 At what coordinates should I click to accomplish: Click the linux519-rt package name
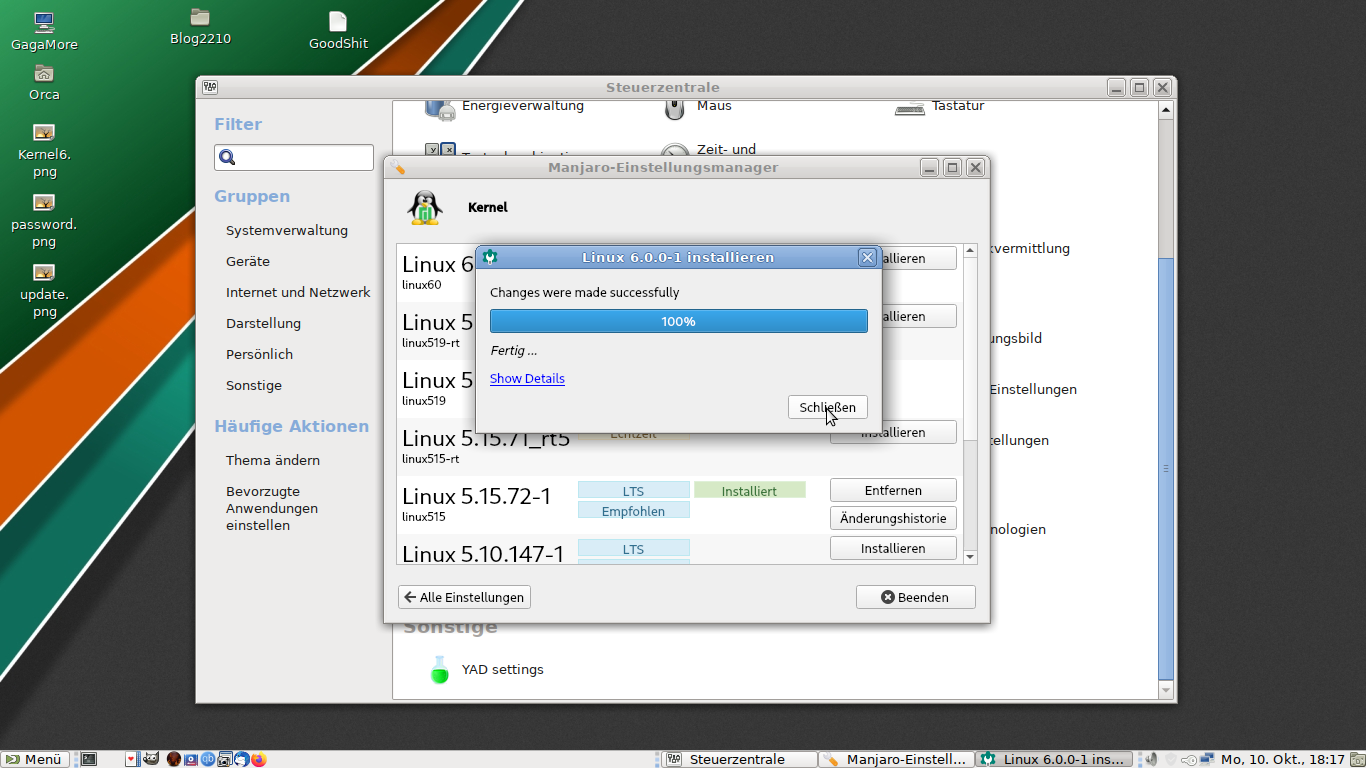(x=431, y=343)
